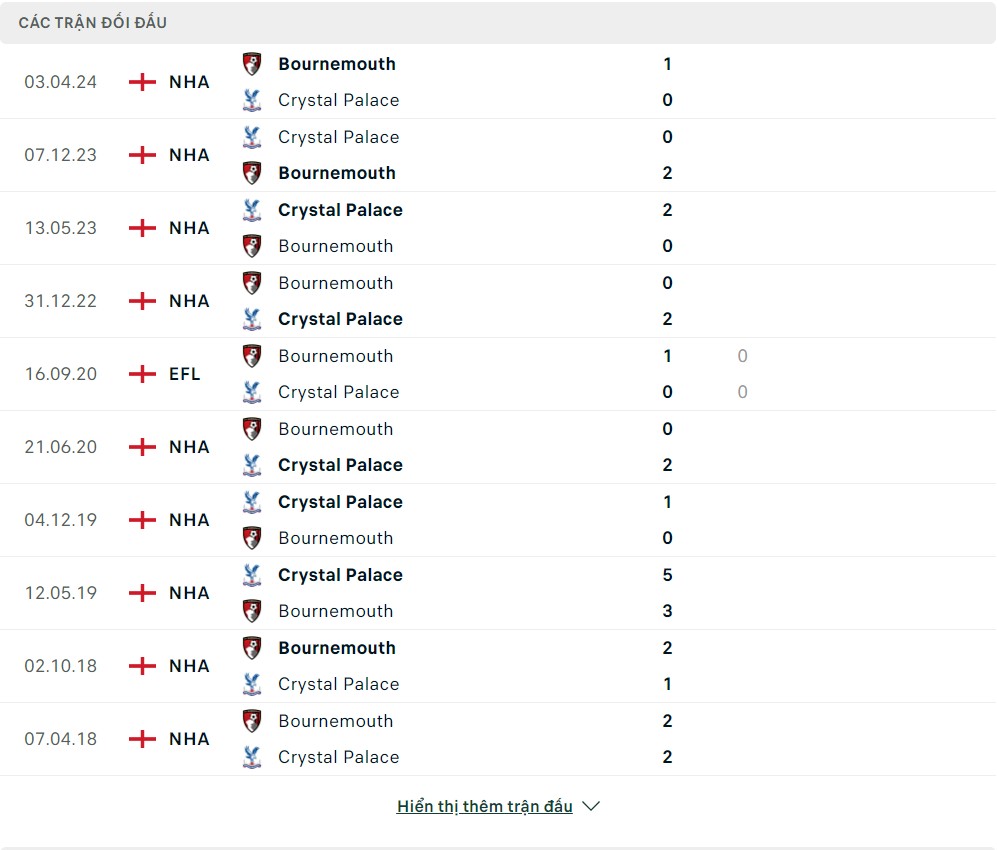The width and height of the screenshot is (997, 850).
Task: Click Crystal Palace name in 07.04.18 match
Action: 338,757
